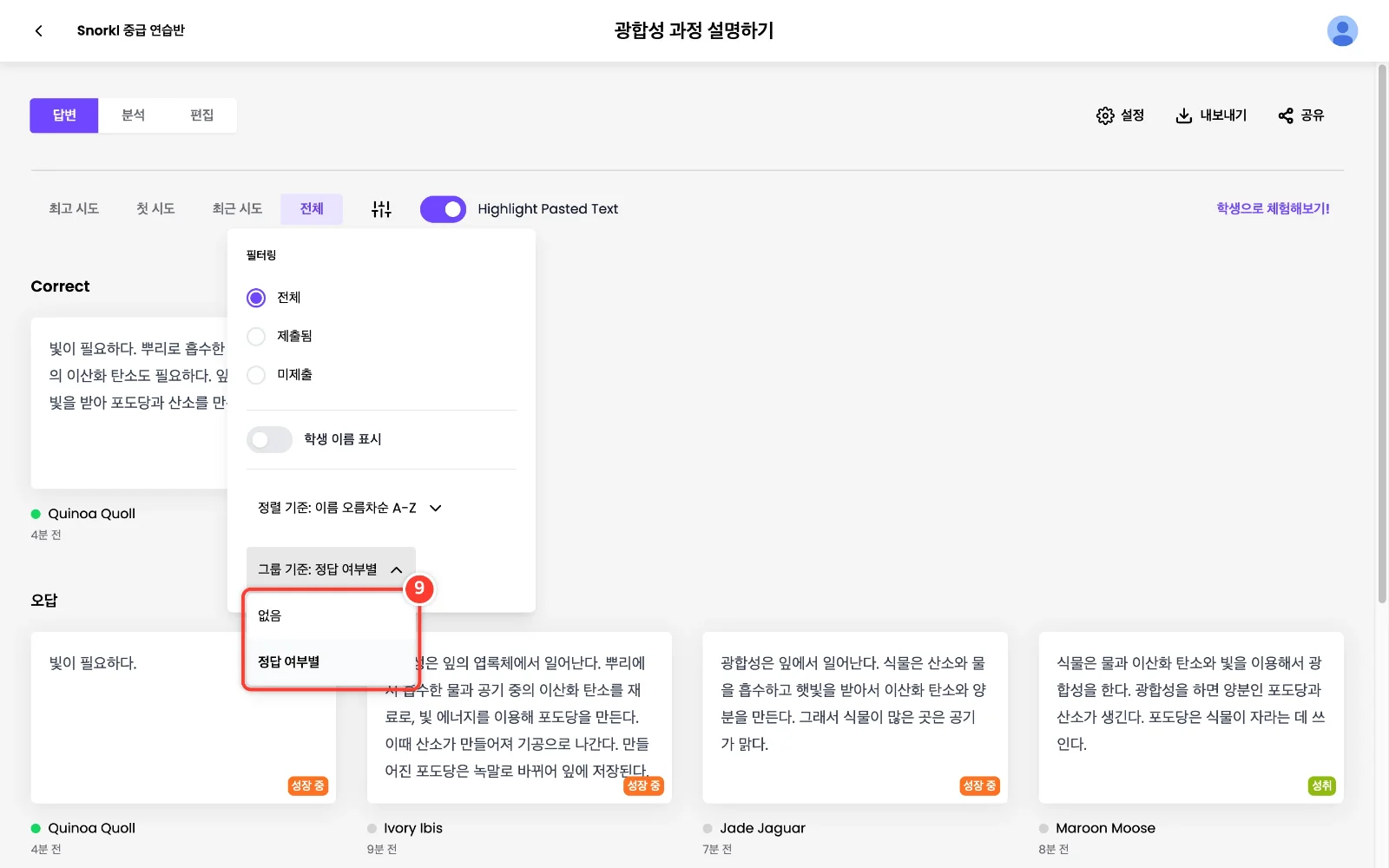Select 첫 시도 attempt filter
This screenshot has width=1389, height=868.
point(155,208)
